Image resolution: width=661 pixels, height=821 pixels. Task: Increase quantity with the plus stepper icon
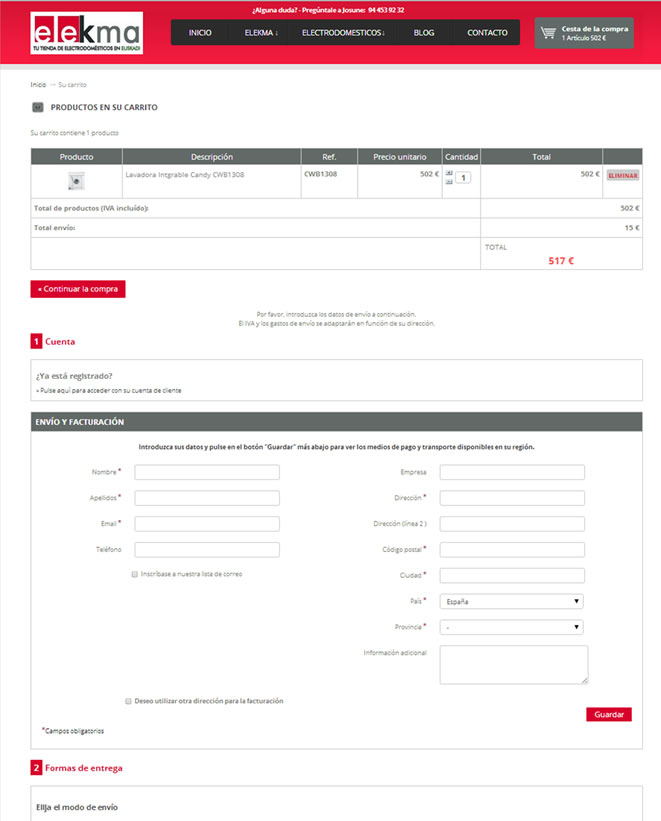(x=449, y=173)
